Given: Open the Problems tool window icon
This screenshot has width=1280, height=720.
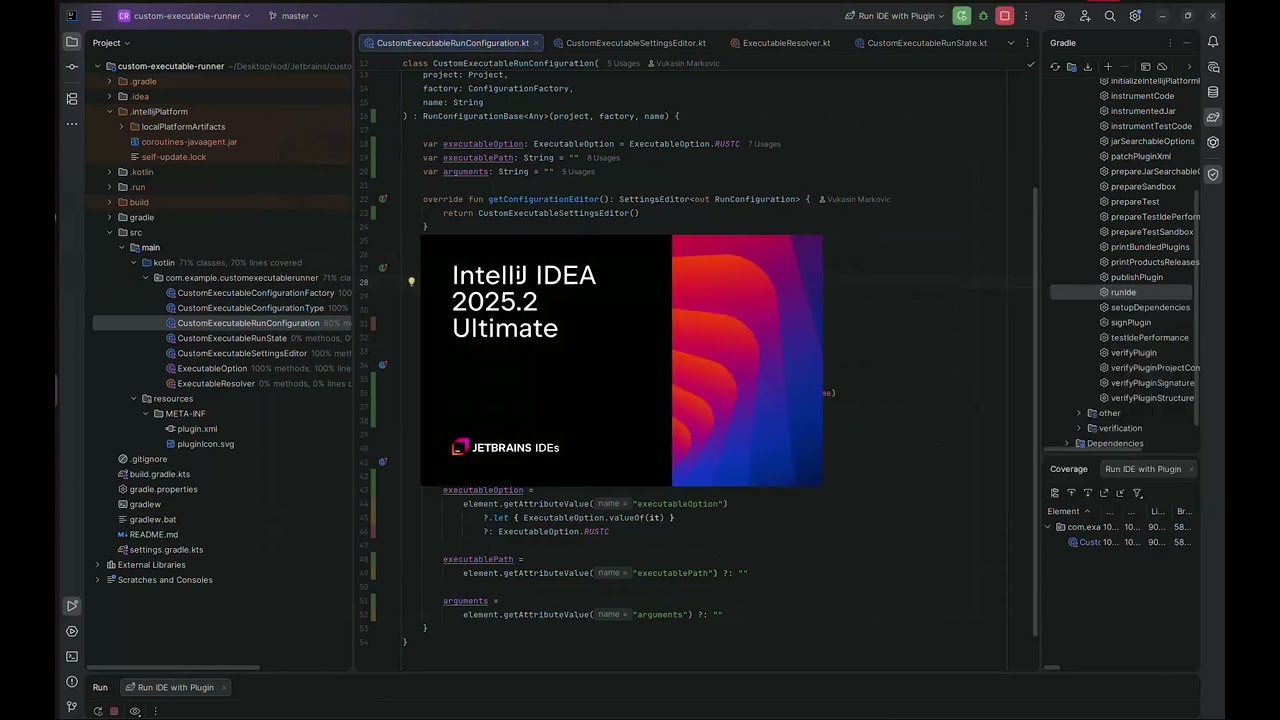Looking at the screenshot, I should [72, 682].
